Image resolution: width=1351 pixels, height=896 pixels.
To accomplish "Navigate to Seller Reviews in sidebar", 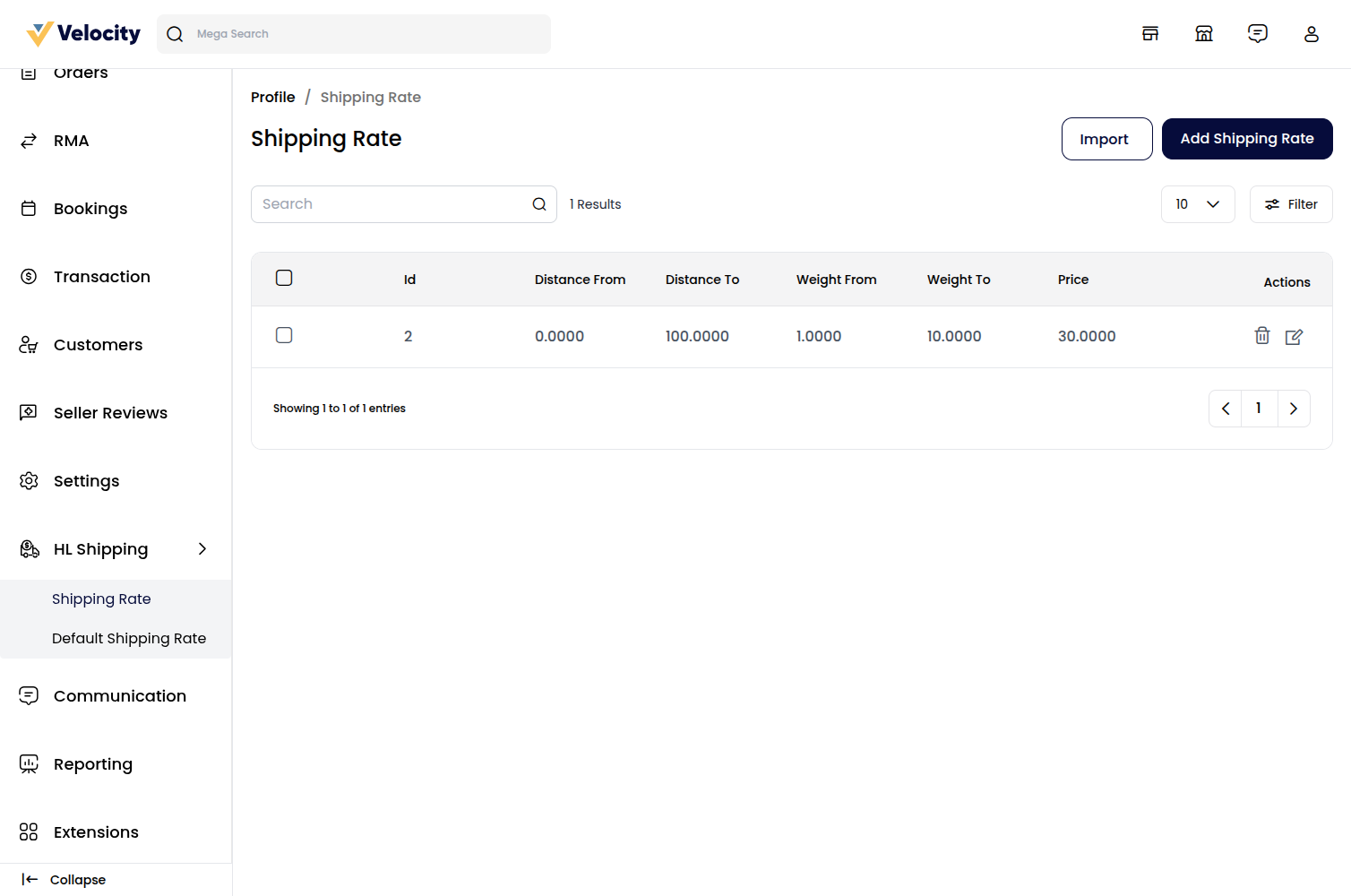I will 110,412.
